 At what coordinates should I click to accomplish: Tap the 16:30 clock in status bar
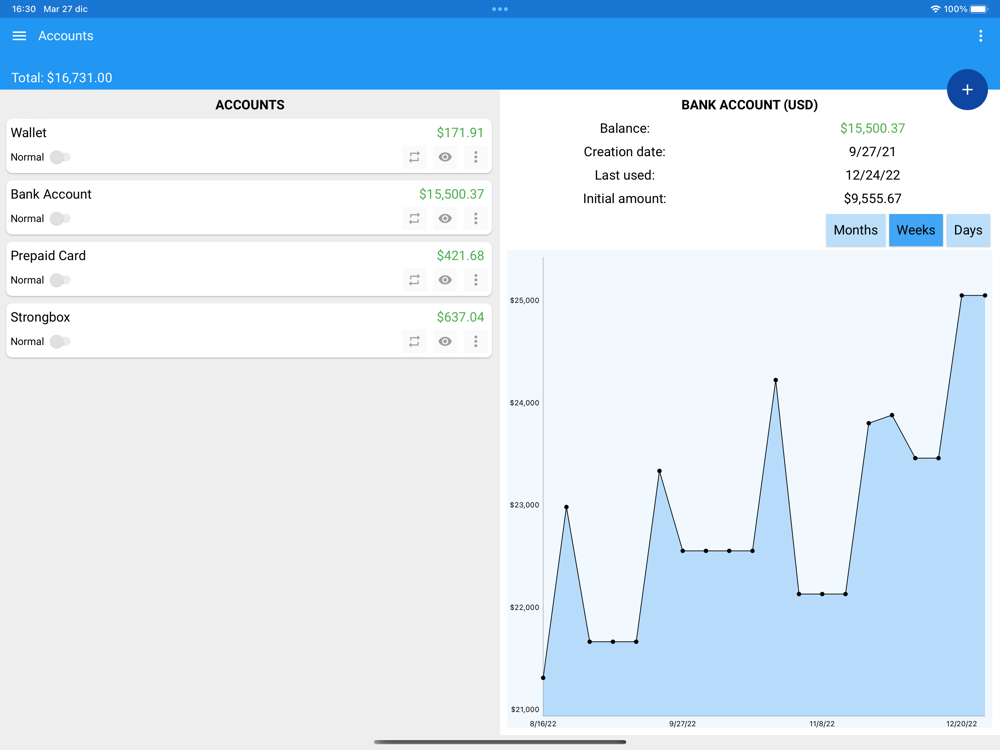(24, 9)
